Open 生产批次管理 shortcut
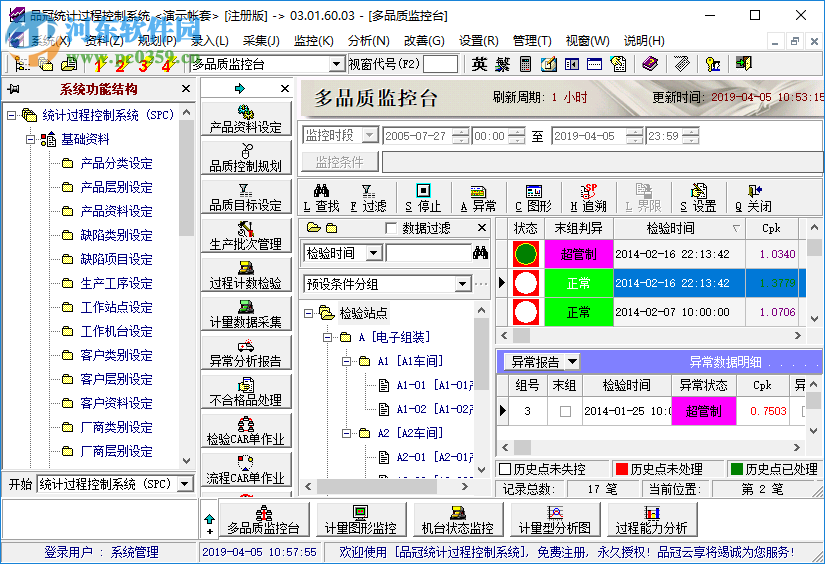Screen dimensions: 825x564 (x=246, y=236)
